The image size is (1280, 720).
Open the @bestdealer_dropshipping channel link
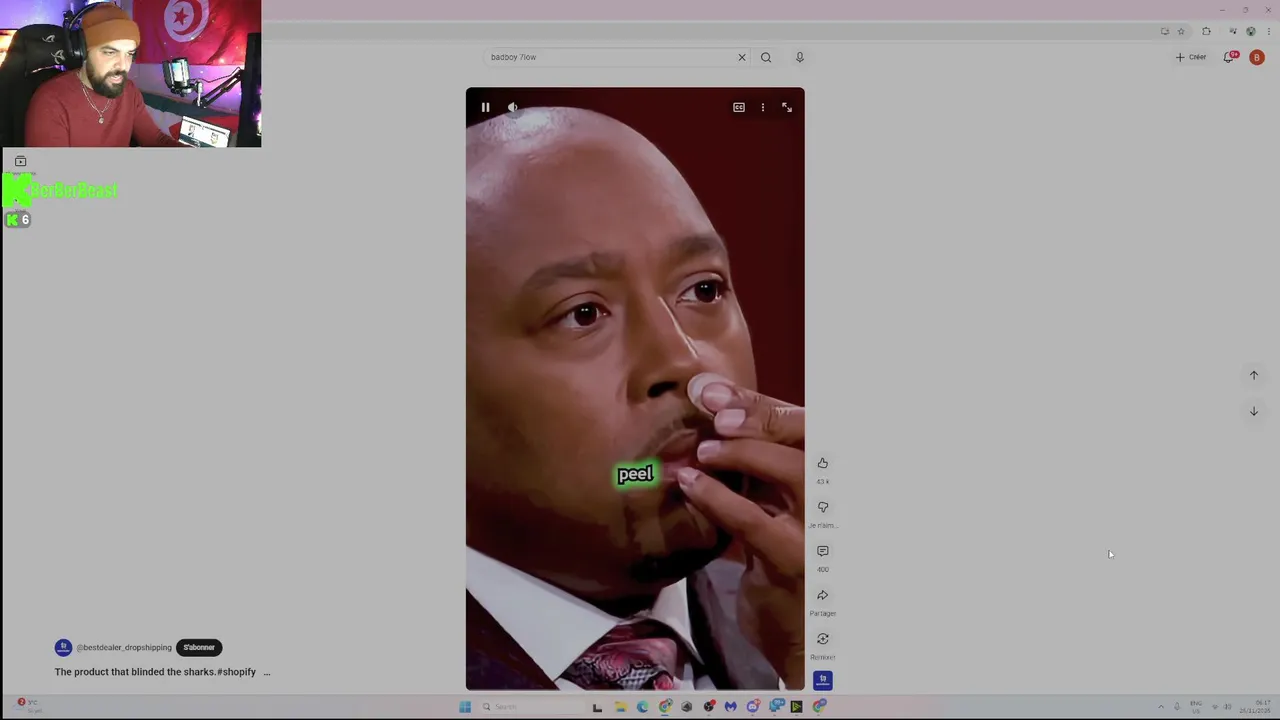click(124, 648)
